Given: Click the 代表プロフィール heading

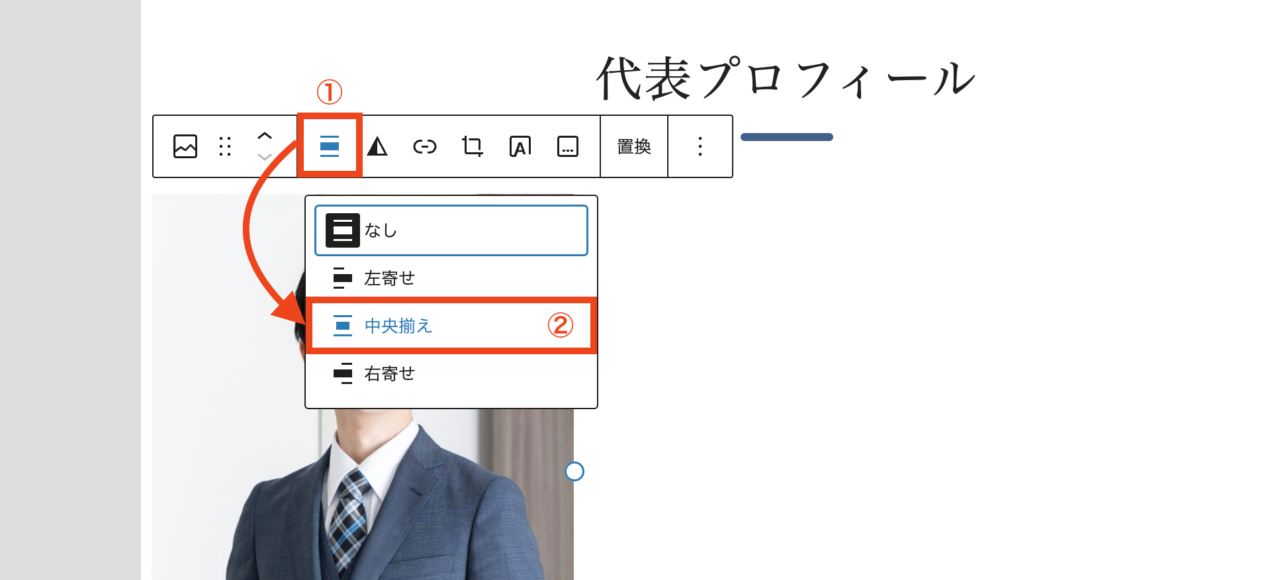Looking at the screenshot, I should pyautogui.click(x=786, y=78).
